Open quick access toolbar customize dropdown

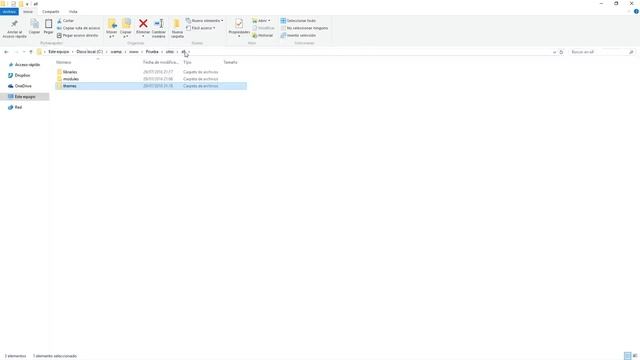pyautogui.click(x=27, y=4)
